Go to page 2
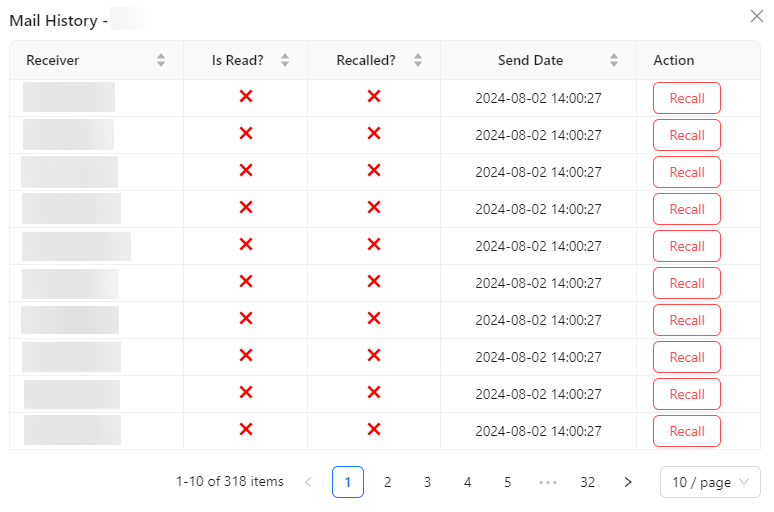Screen dimensions: 774x512 [388, 482]
